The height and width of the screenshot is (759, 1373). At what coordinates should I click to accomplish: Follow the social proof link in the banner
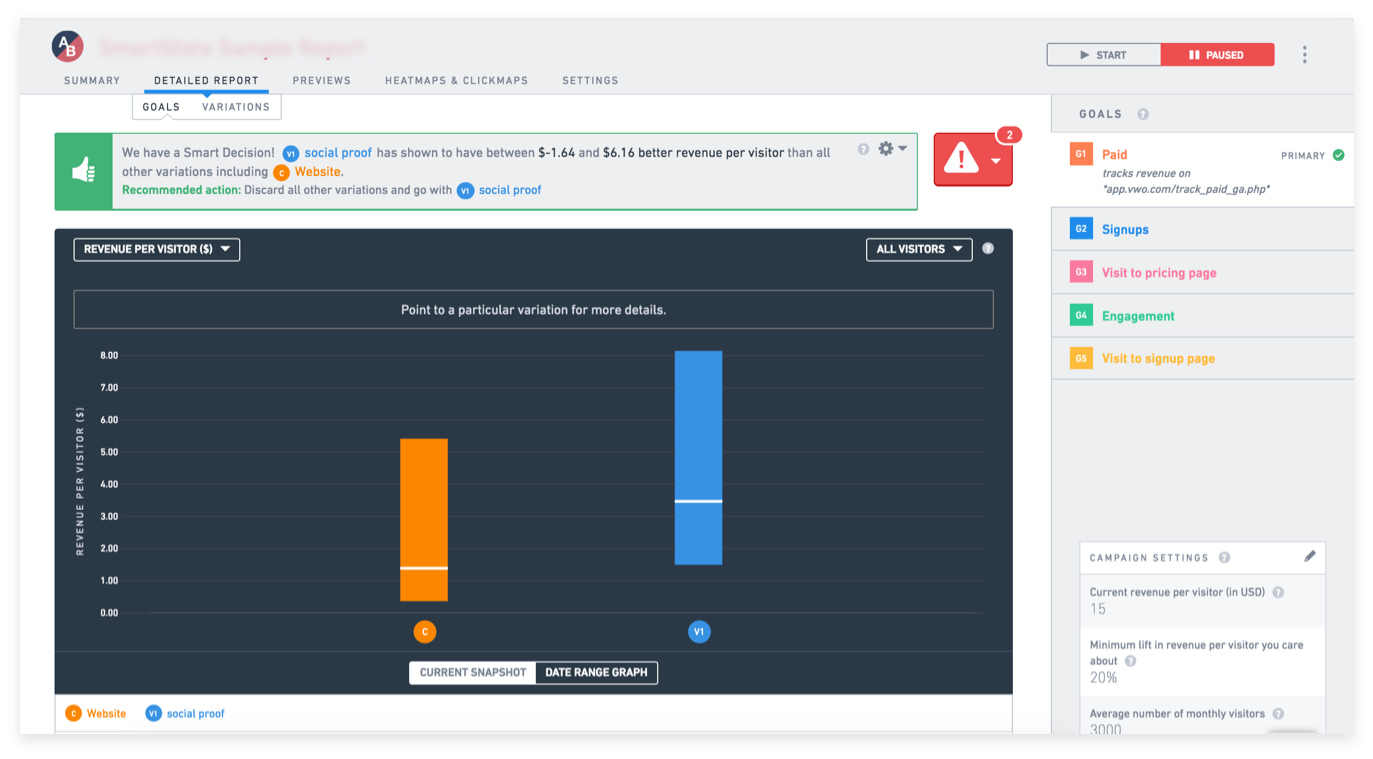(x=341, y=152)
